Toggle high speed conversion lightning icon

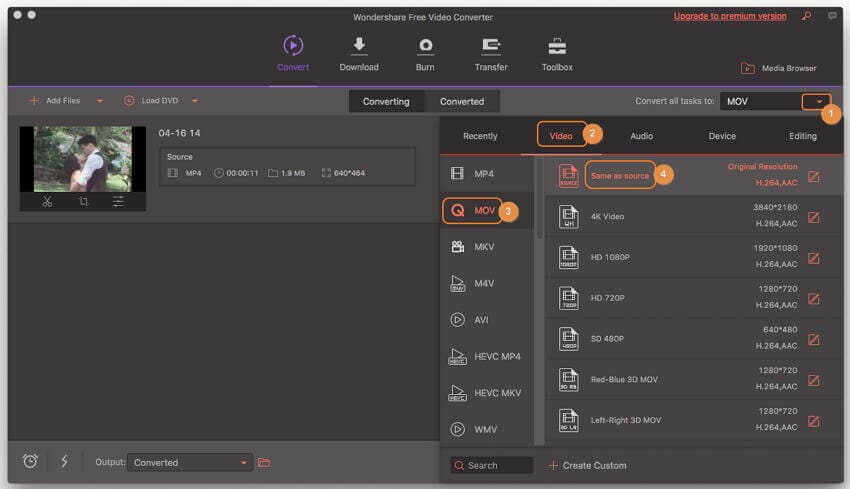point(64,461)
